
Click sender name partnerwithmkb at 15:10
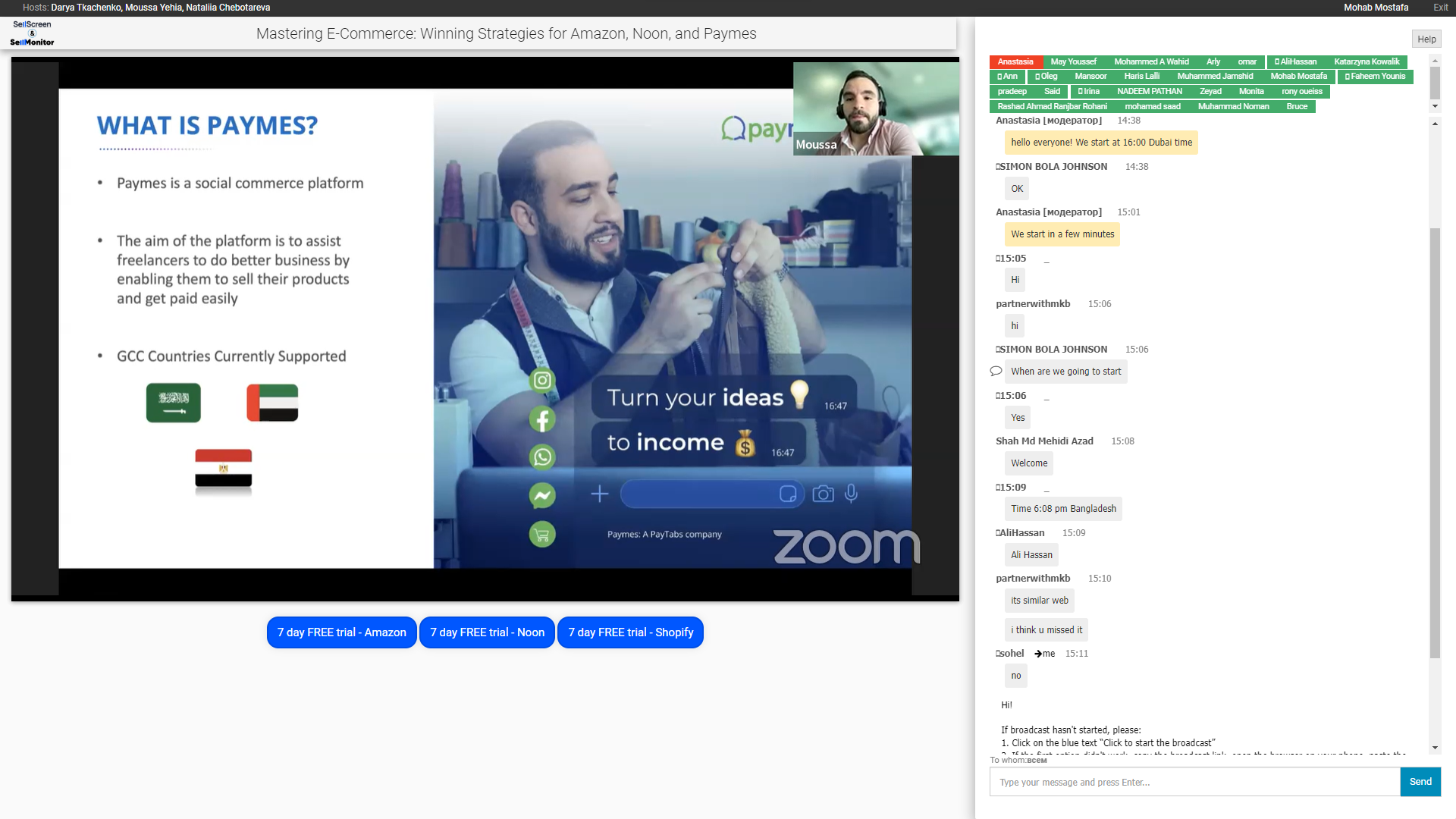click(1033, 579)
